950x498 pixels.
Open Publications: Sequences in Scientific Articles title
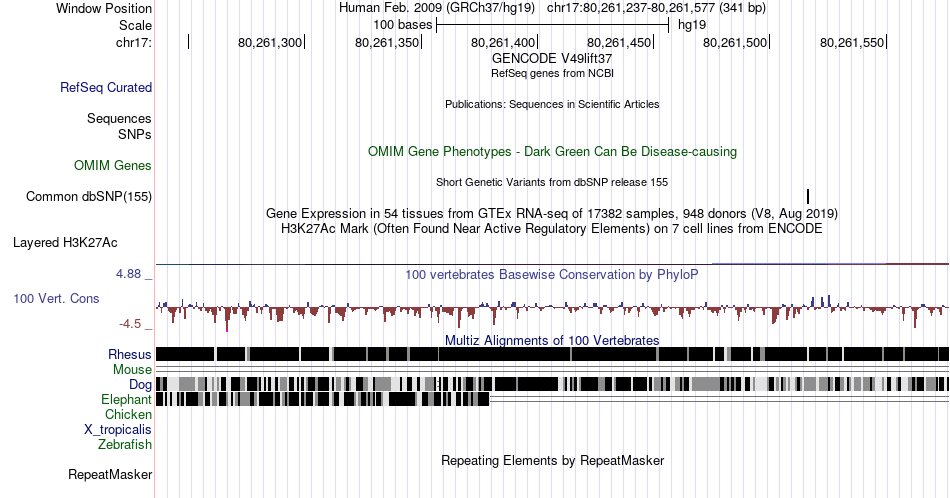[x=552, y=104]
